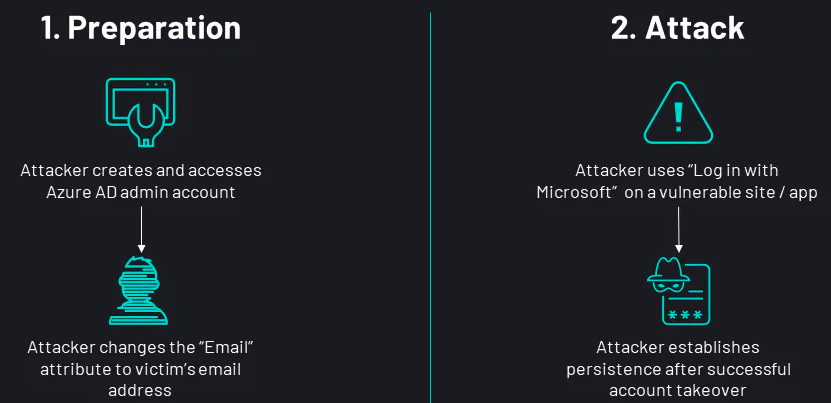
Task: Click "Azure AD admin account" text
Action: 141,192
